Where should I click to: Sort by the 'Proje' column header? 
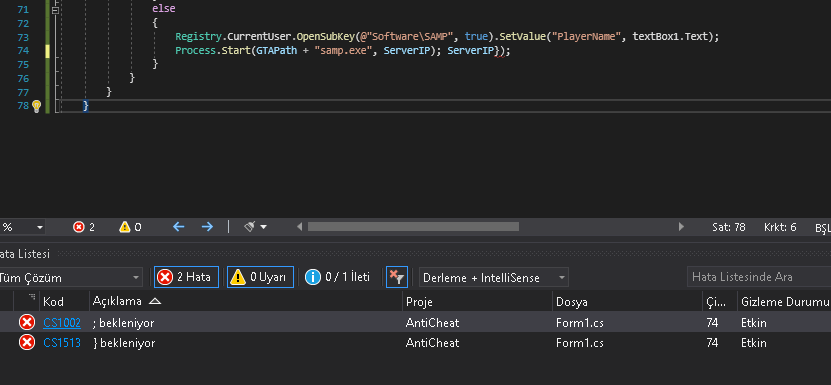[477, 302]
